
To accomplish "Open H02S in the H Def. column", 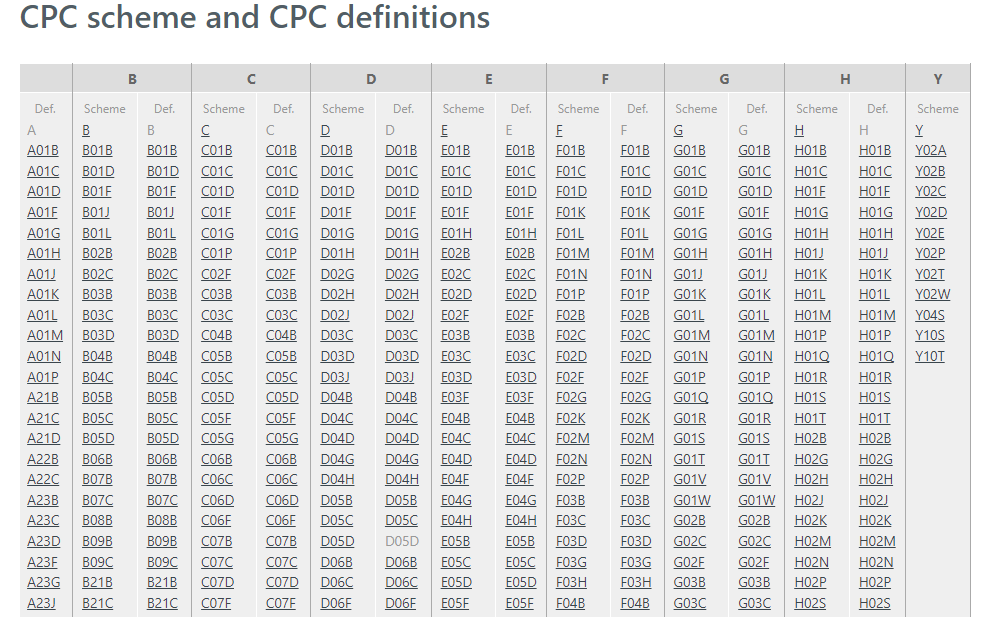I will coord(874,603).
